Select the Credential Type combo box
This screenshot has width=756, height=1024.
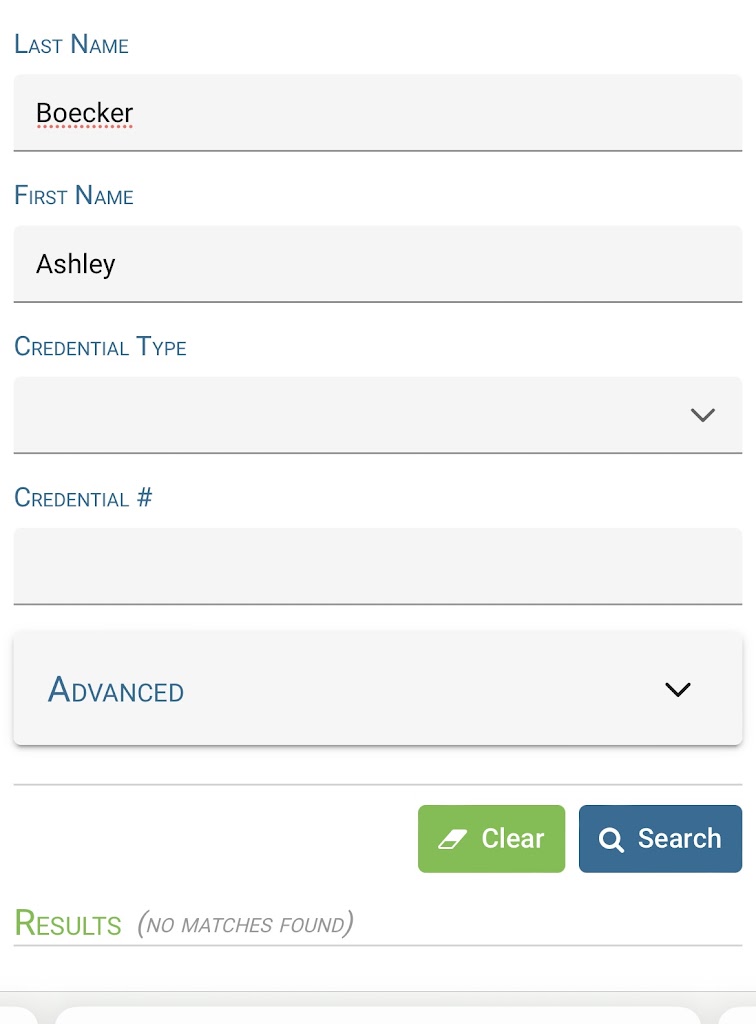point(350,414)
